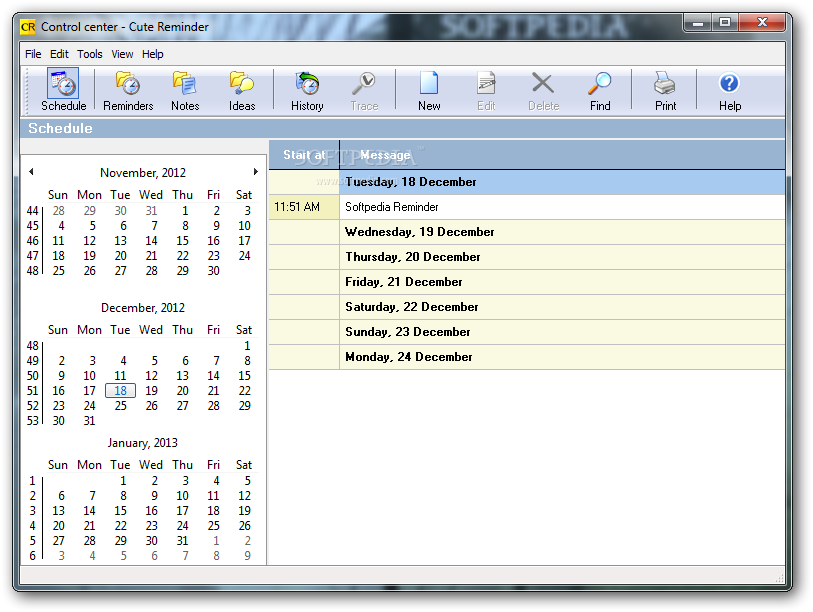Click the Start at column header
Image resolution: width=813 pixels, height=612 pixels.
pos(304,155)
